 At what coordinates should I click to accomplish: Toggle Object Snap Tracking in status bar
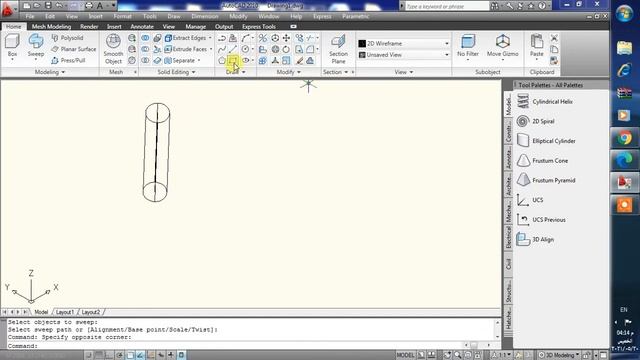[x=140, y=355]
